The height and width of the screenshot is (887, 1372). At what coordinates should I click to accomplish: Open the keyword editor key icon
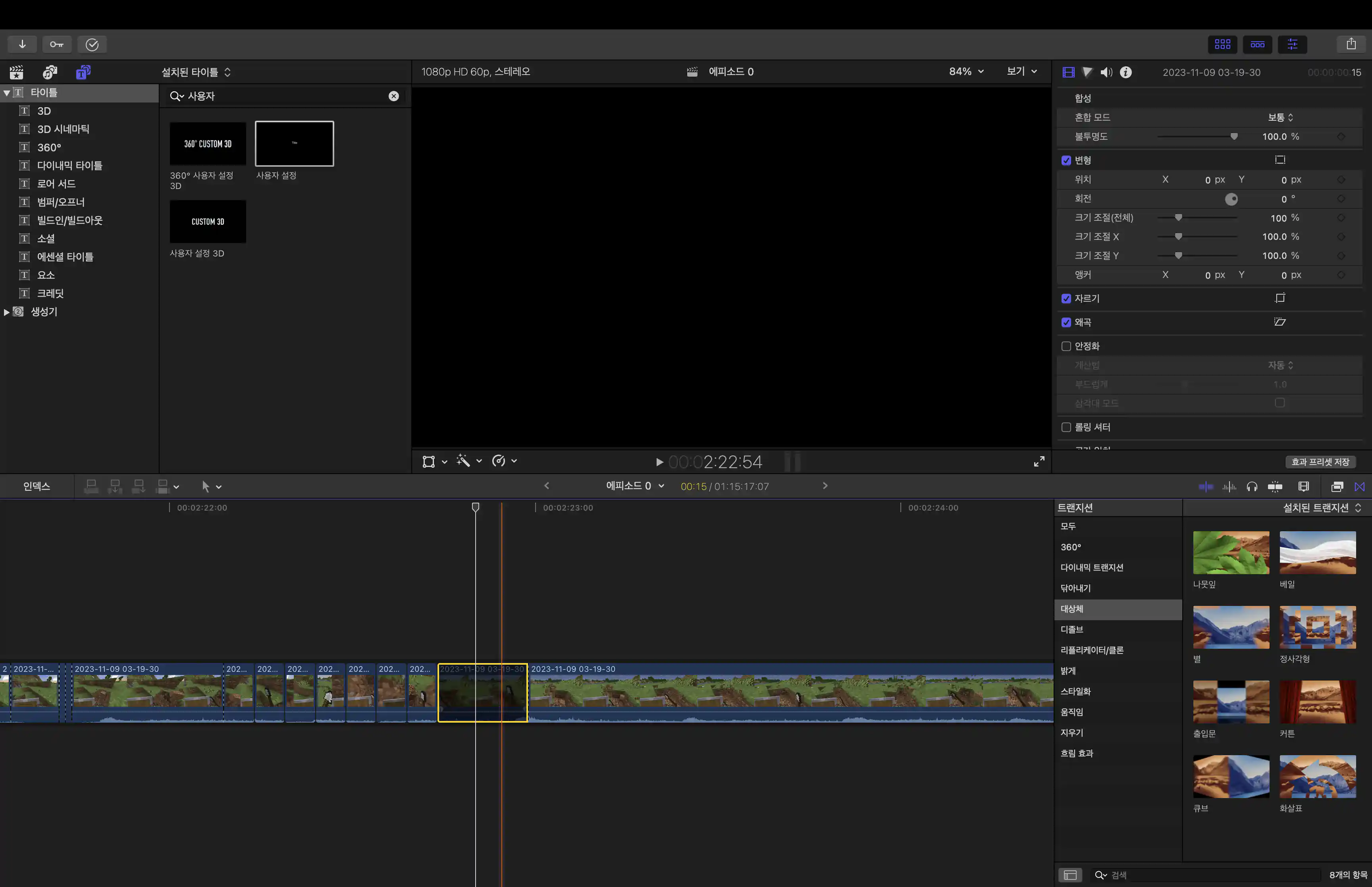pos(56,44)
